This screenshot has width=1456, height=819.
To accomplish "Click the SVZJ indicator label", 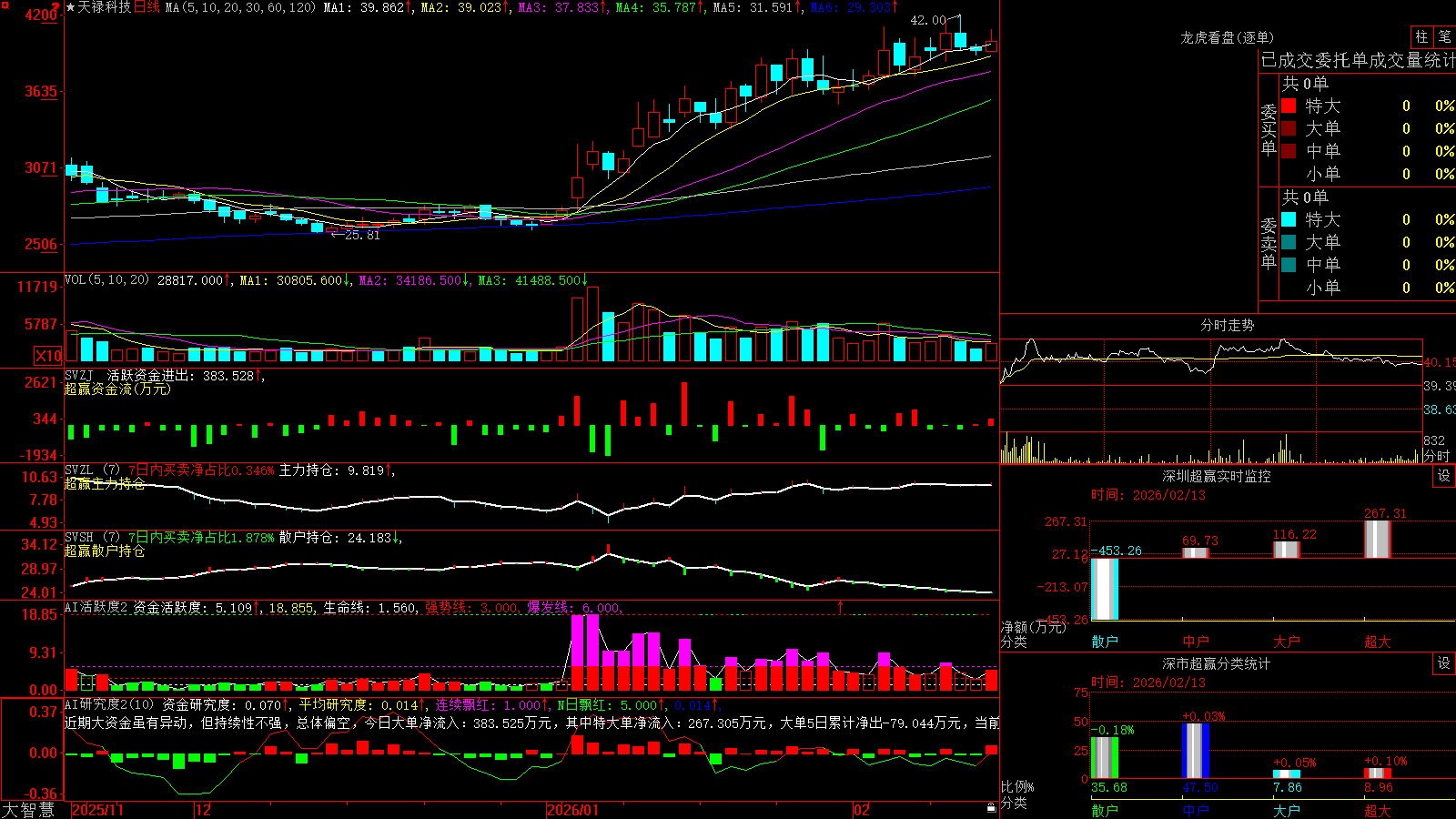I will coord(79,375).
